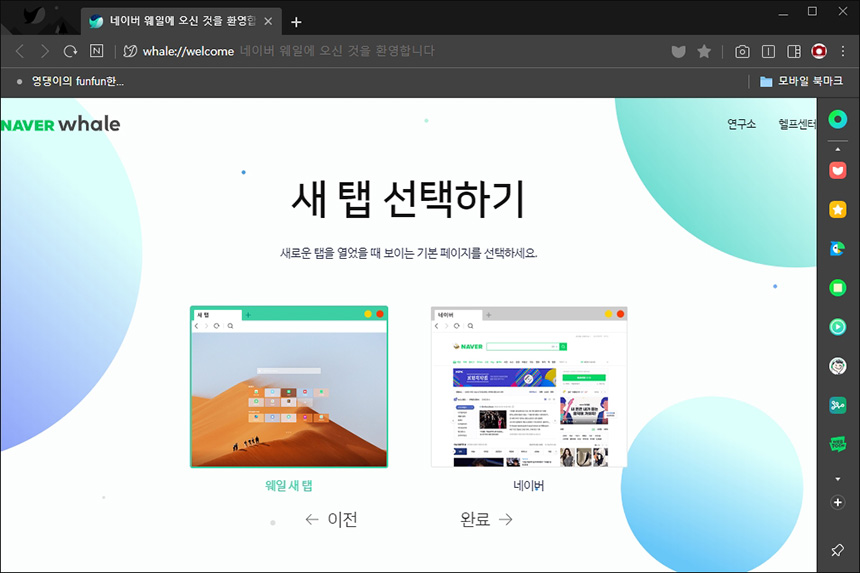The height and width of the screenshot is (573, 860).
Task: Open the green square sidebar icon
Action: coord(838,287)
